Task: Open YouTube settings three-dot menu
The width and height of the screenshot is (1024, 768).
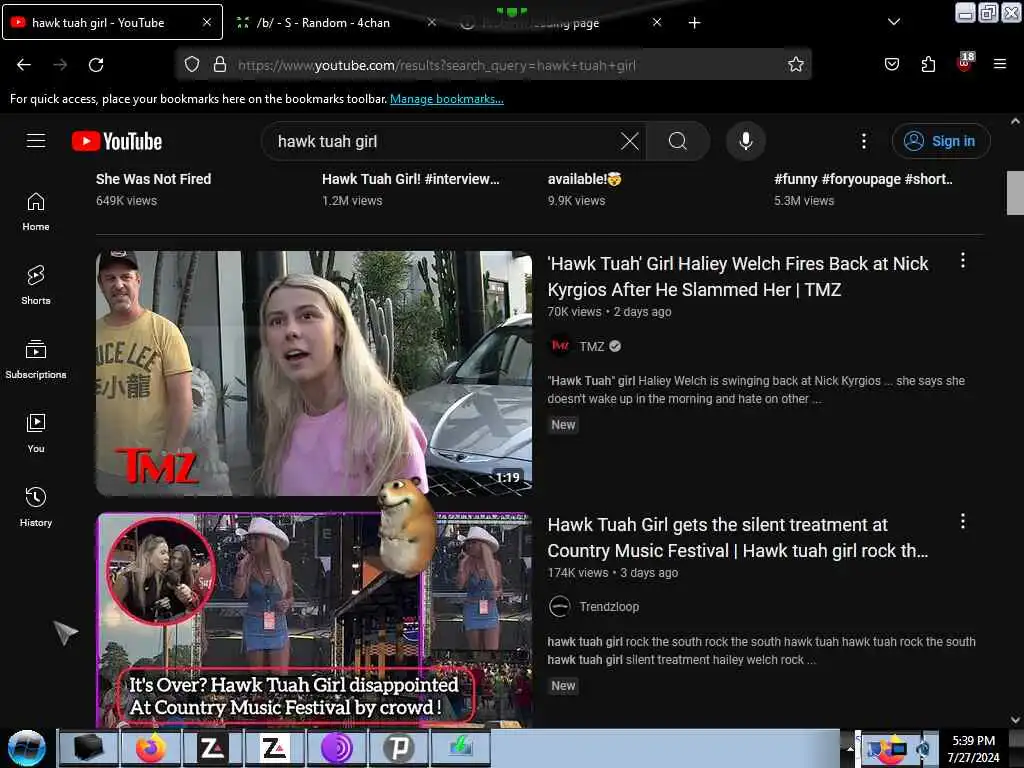Action: point(863,141)
